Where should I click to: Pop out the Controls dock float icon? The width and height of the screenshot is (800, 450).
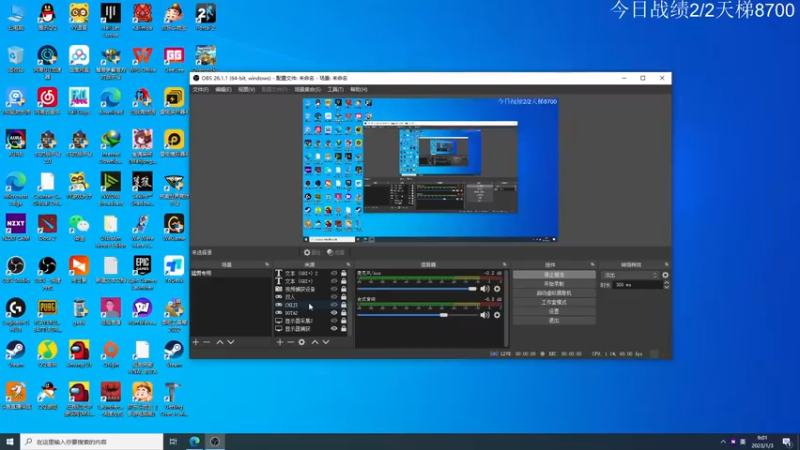[592, 264]
